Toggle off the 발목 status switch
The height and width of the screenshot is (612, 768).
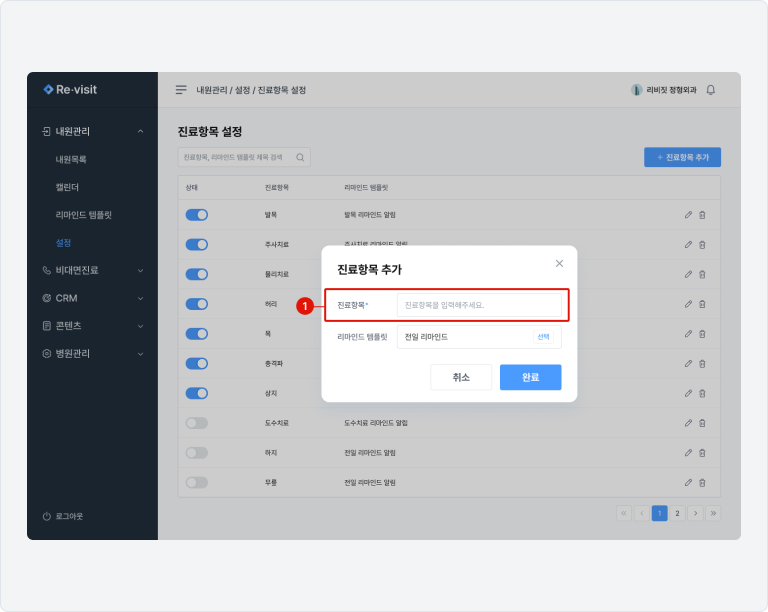(197, 215)
